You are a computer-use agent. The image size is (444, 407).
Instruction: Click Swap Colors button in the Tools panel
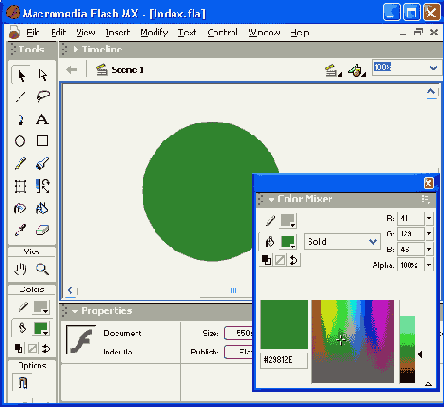tap(46, 349)
